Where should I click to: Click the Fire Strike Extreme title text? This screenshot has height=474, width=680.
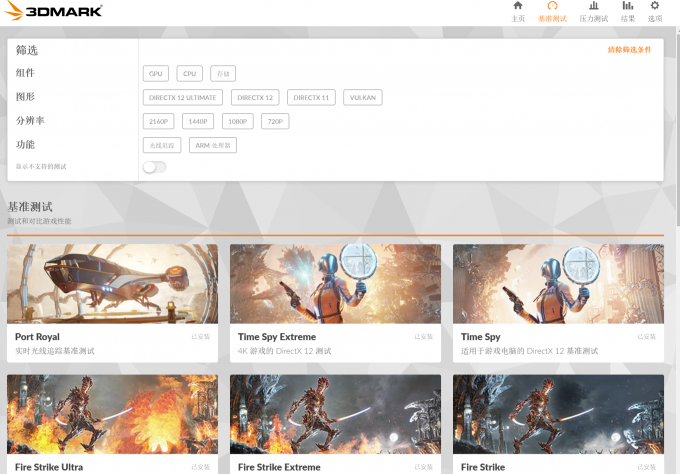279,467
